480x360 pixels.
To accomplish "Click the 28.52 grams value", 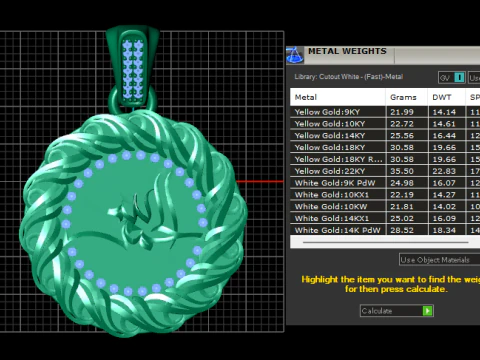I will pos(402,230).
